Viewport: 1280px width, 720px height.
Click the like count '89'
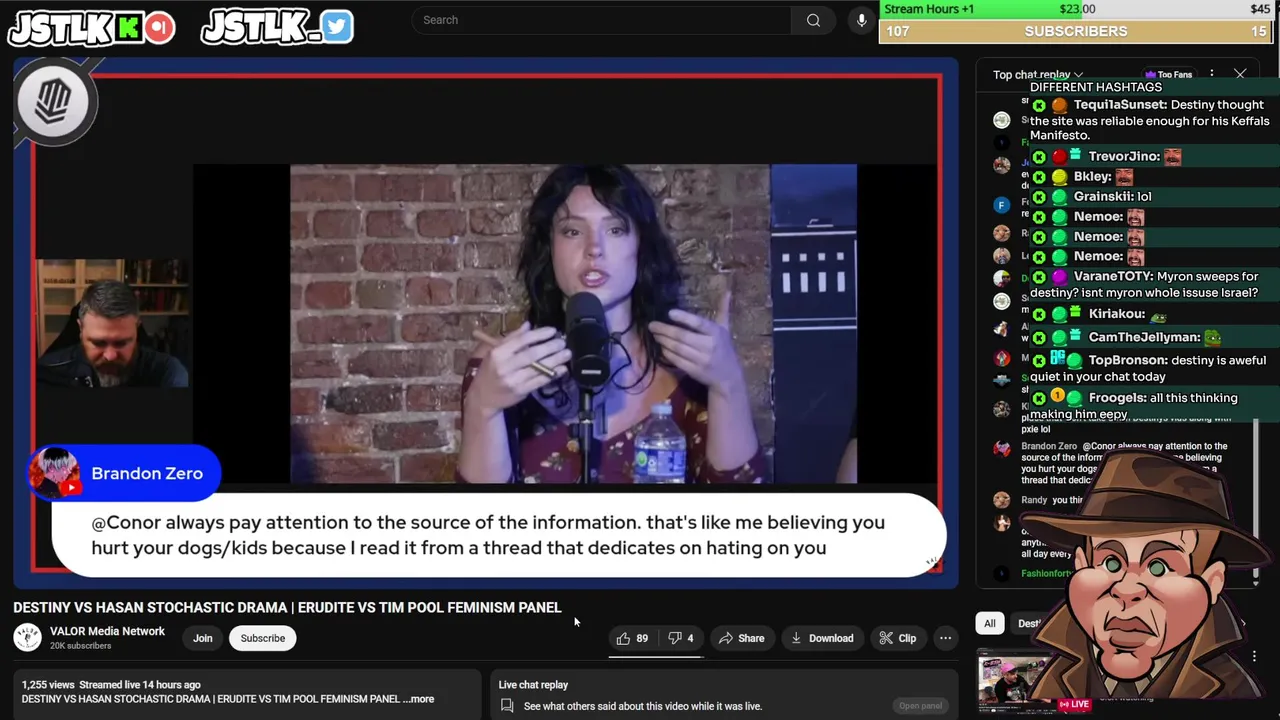pyautogui.click(x=642, y=638)
